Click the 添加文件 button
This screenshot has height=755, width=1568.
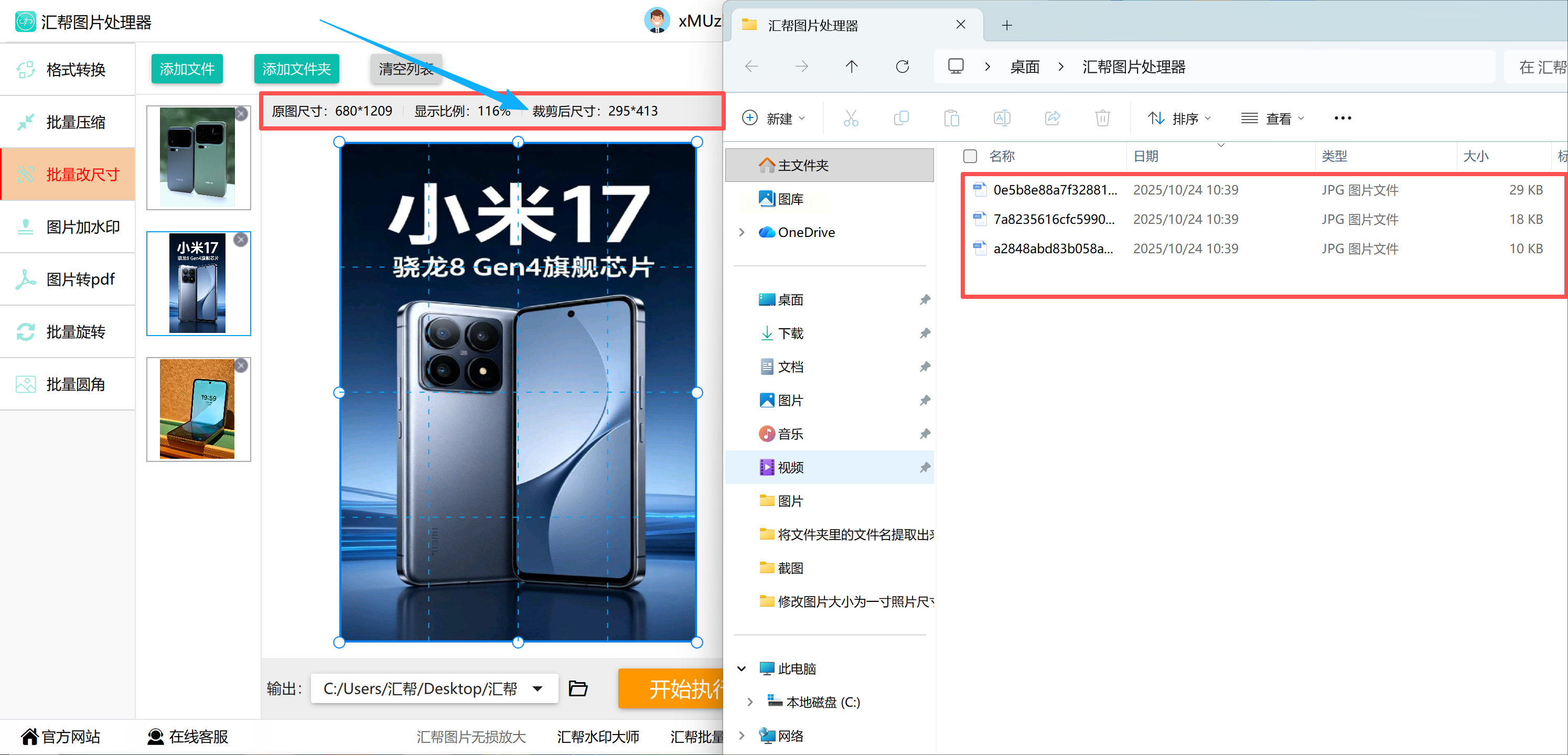[x=187, y=69]
